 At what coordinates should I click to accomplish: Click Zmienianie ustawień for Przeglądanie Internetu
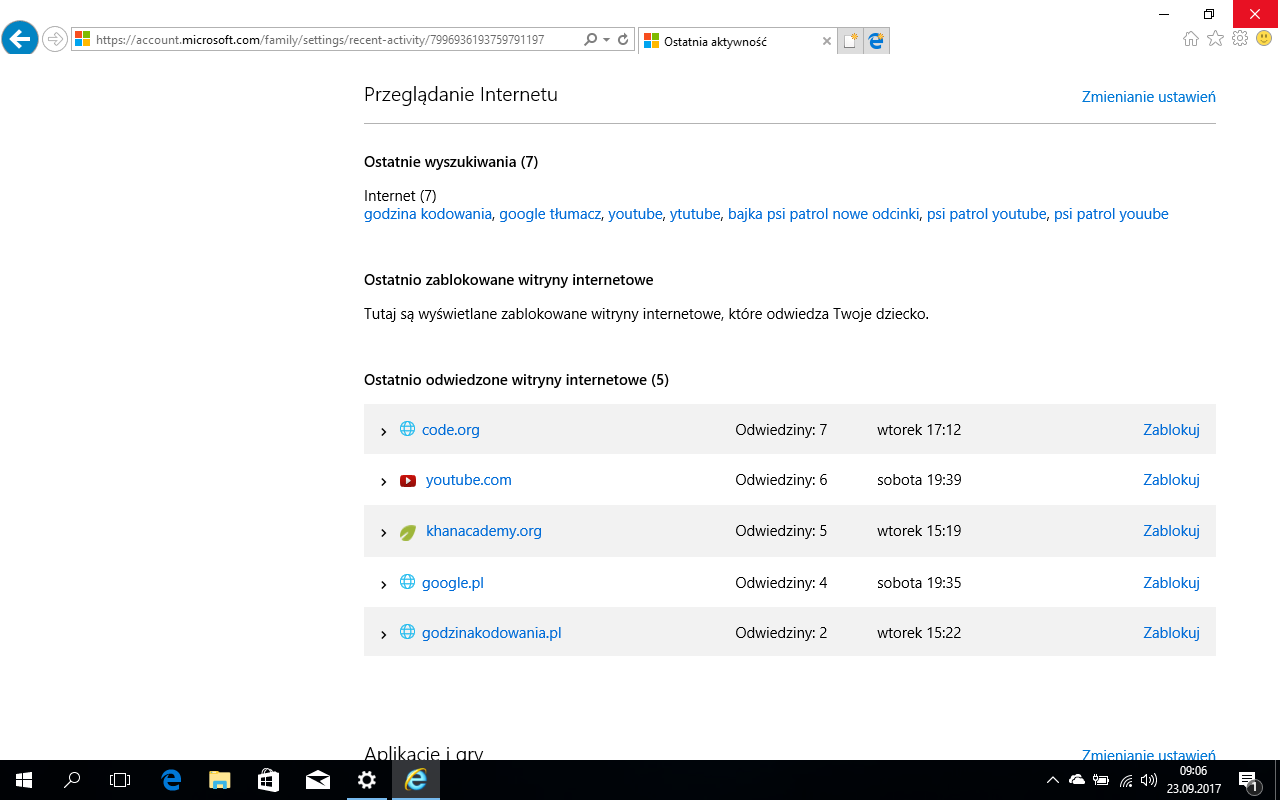pyautogui.click(x=1148, y=97)
